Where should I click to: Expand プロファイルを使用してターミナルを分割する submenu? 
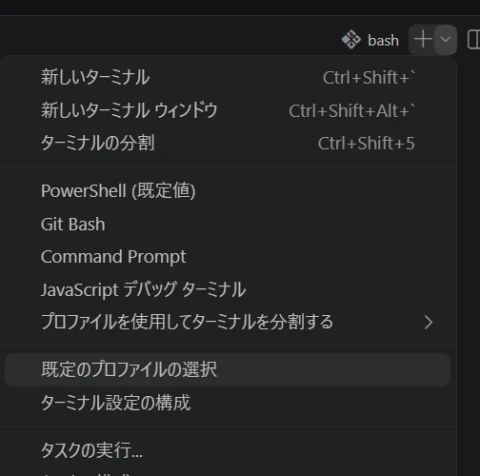click(228, 322)
